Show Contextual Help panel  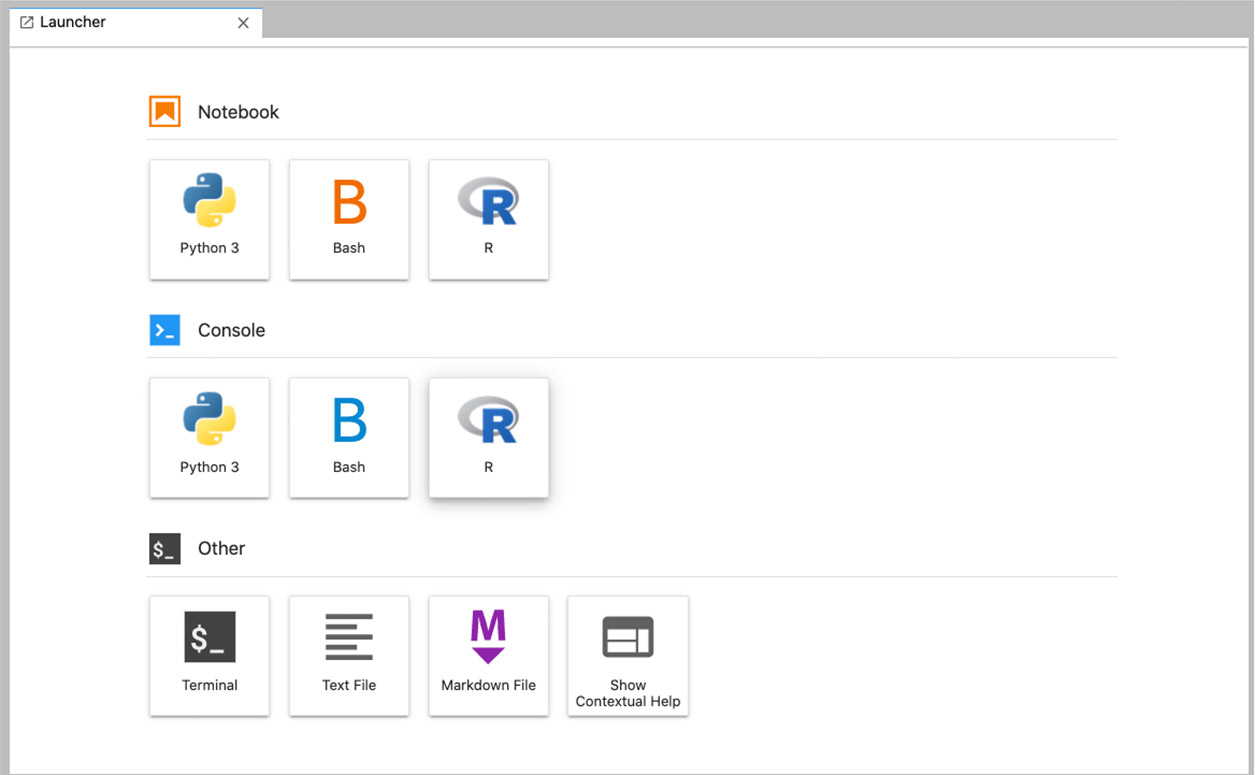(628, 655)
